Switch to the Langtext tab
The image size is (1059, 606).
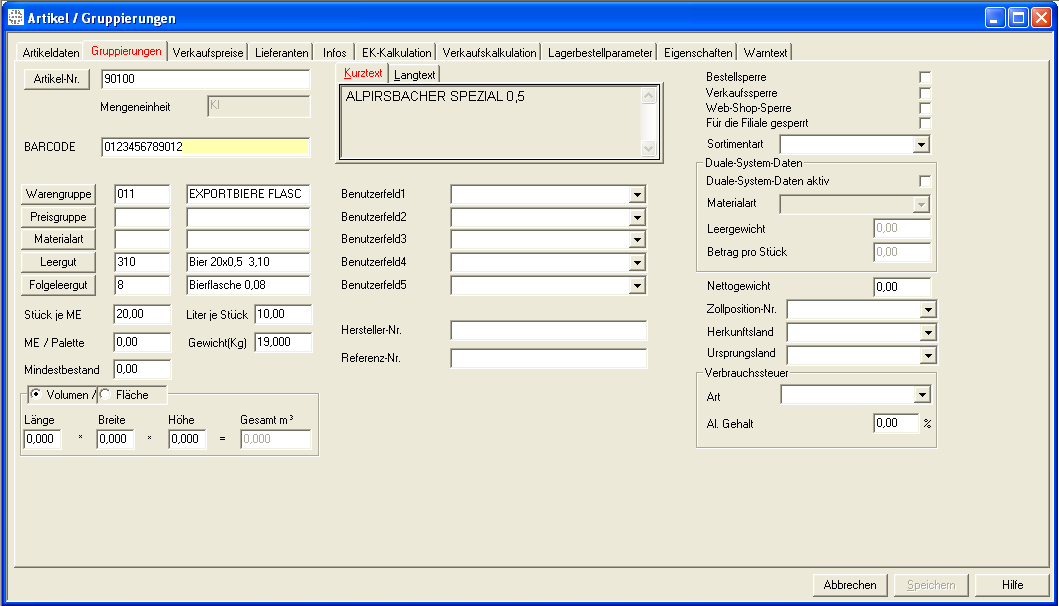click(x=415, y=74)
